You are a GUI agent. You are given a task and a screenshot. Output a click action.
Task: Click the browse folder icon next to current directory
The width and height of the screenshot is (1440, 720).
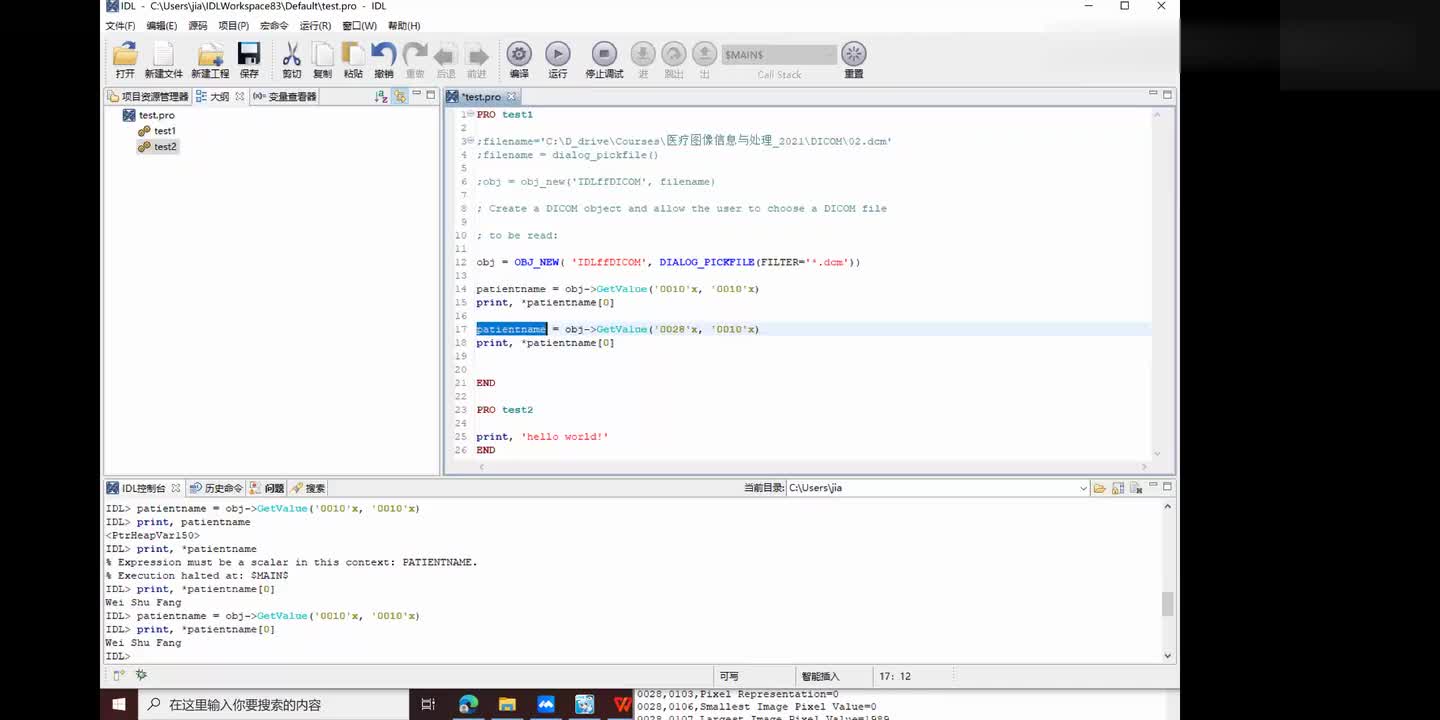click(x=1100, y=488)
